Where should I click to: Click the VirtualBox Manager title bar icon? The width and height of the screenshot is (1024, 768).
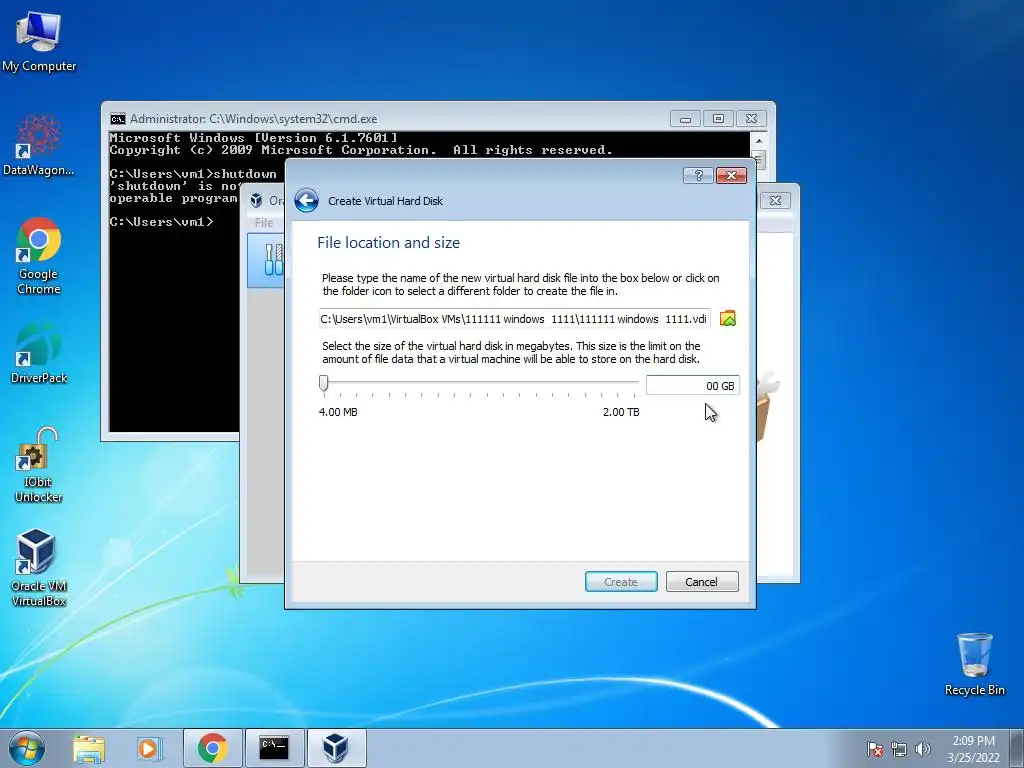coord(256,200)
